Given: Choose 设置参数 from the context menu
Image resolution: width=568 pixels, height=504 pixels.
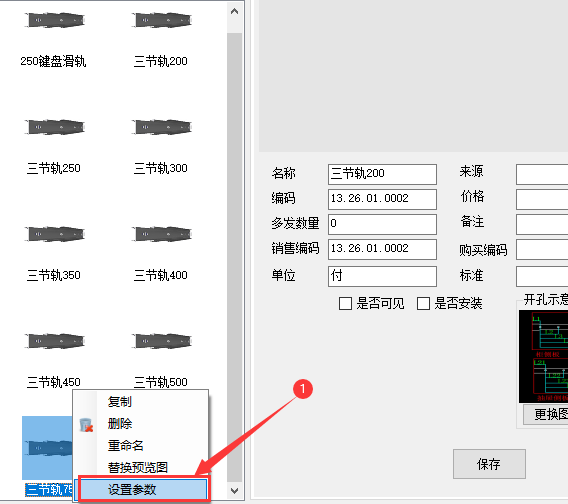Looking at the screenshot, I should tap(143, 490).
